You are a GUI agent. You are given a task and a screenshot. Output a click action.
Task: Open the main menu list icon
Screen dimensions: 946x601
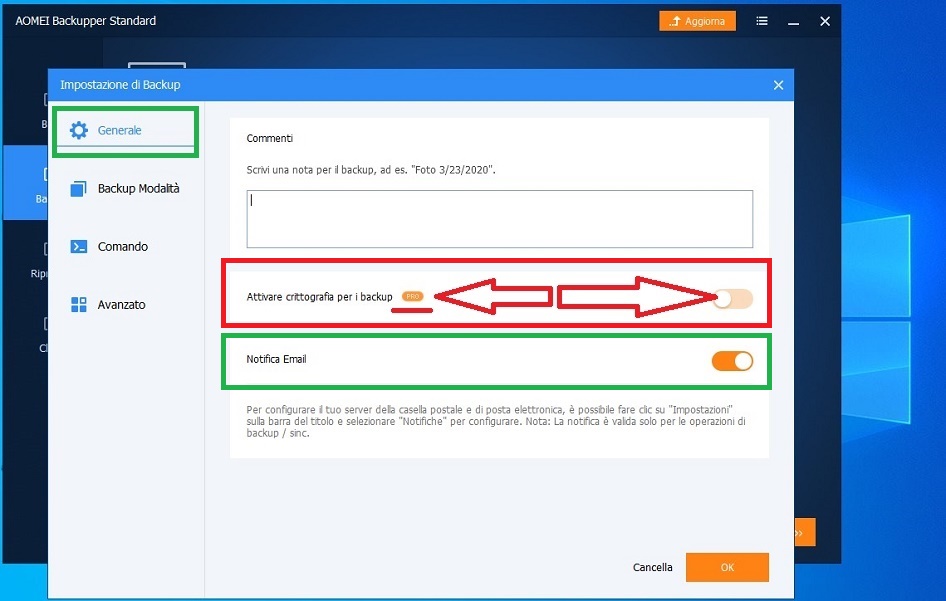762,21
